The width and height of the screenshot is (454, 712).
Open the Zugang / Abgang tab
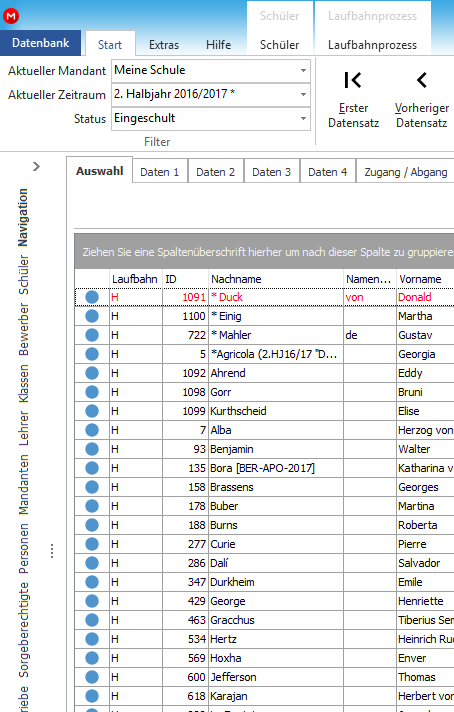405,172
